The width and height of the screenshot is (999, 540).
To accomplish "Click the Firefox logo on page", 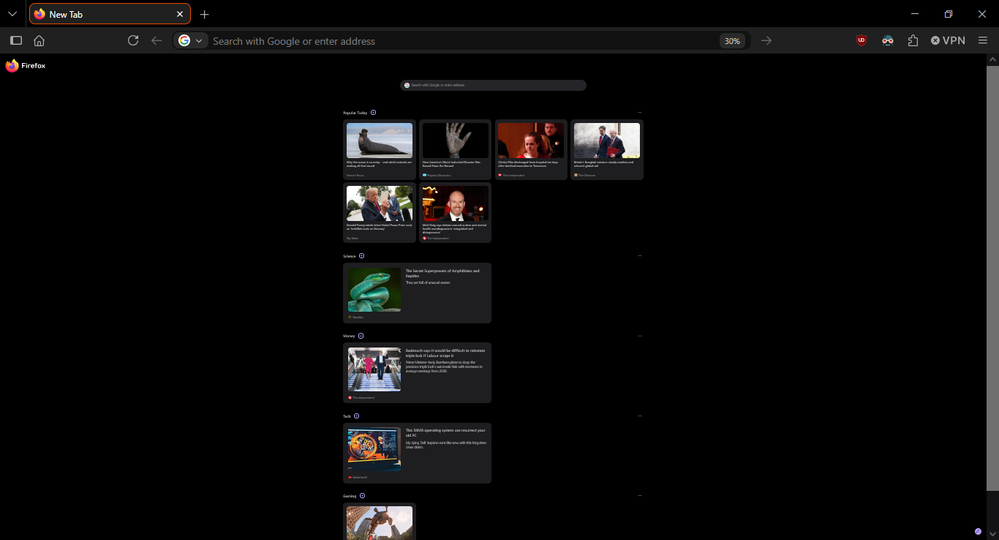I will coord(25,66).
